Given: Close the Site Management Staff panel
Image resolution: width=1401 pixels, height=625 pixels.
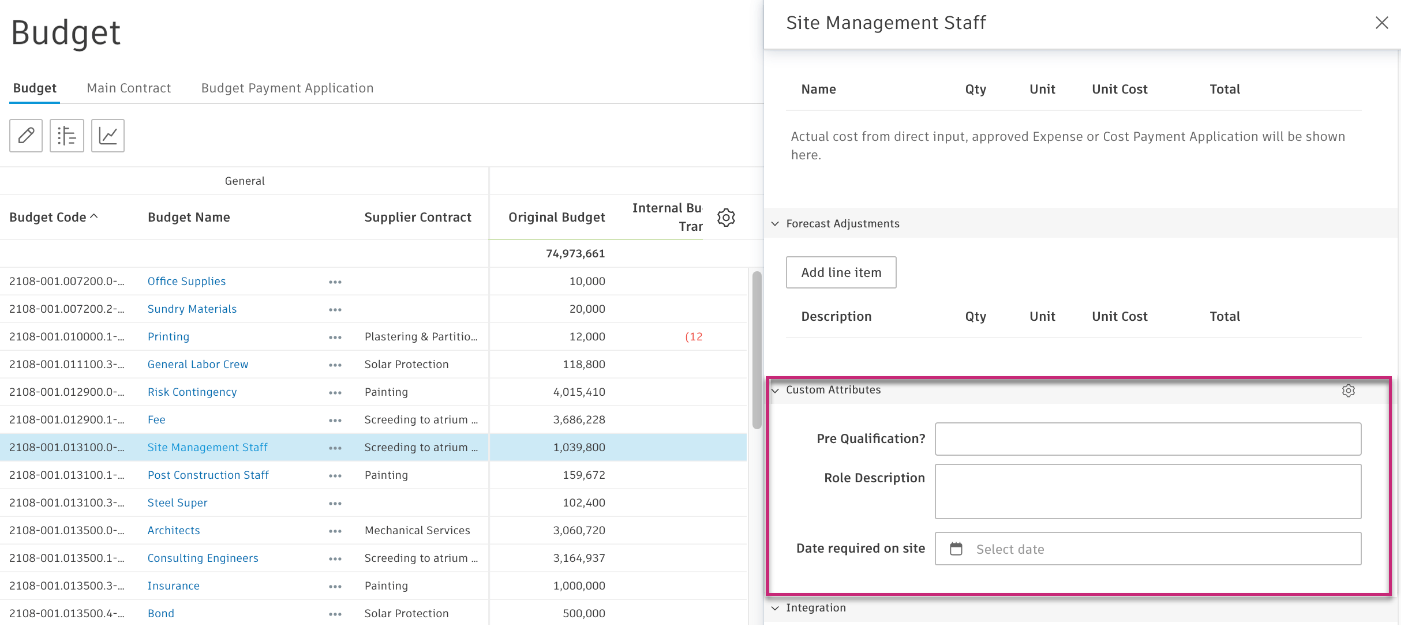Looking at the screenshot, I should click(x=1381, y=23).
